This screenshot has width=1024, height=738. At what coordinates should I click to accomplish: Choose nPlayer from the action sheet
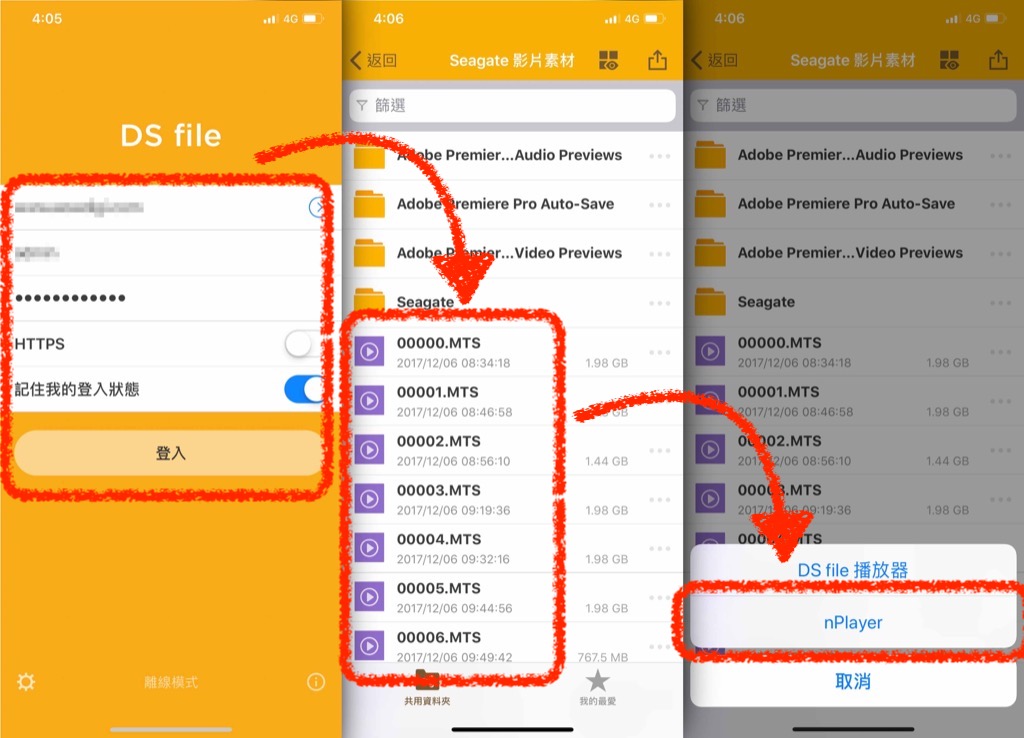(853, 622)
